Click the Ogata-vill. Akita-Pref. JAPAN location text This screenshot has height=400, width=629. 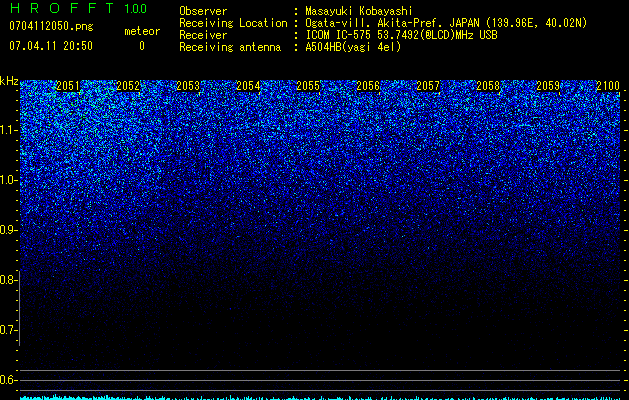tap(446, 24)
